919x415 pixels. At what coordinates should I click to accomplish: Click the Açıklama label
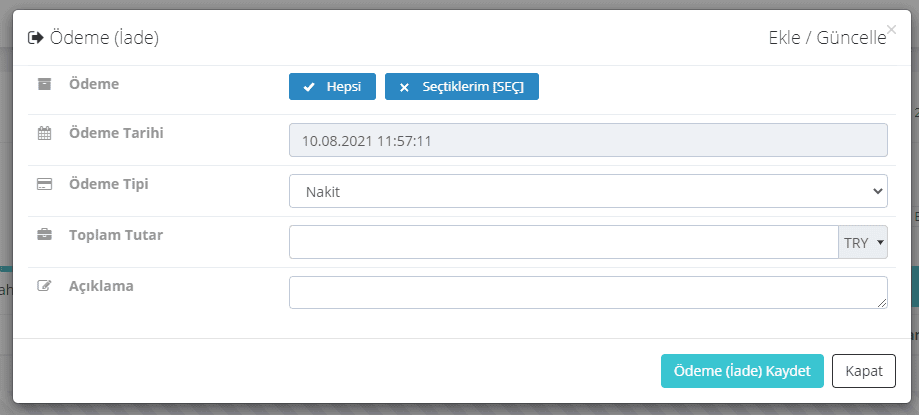coord(101,286)
